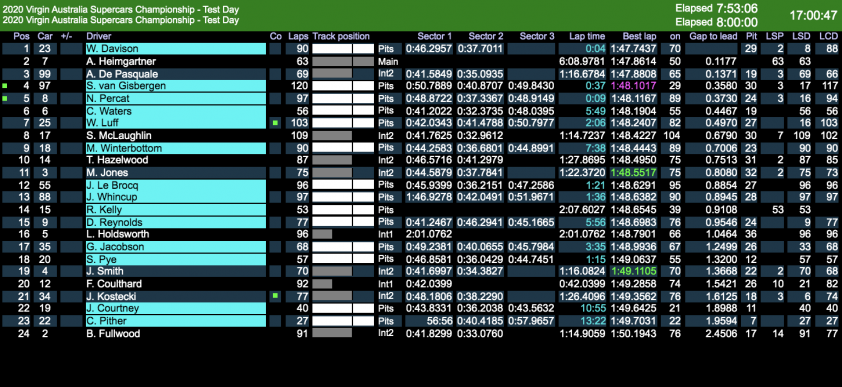The height and width of the screenshot is (387, 842).
Task: Click the Laps column header
Action: (298, 36)
